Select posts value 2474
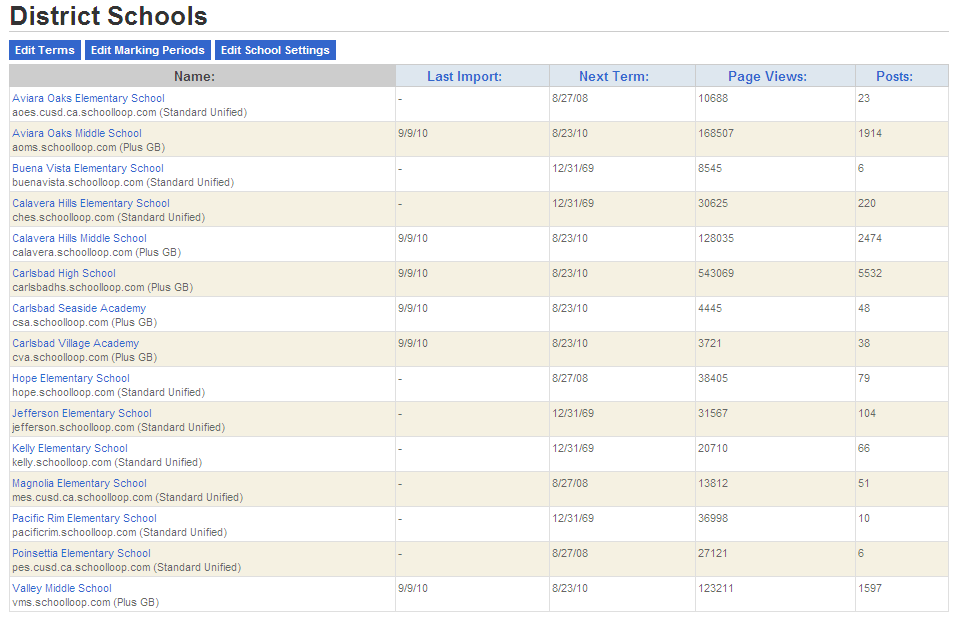The image size is (958, 629). 870,238
